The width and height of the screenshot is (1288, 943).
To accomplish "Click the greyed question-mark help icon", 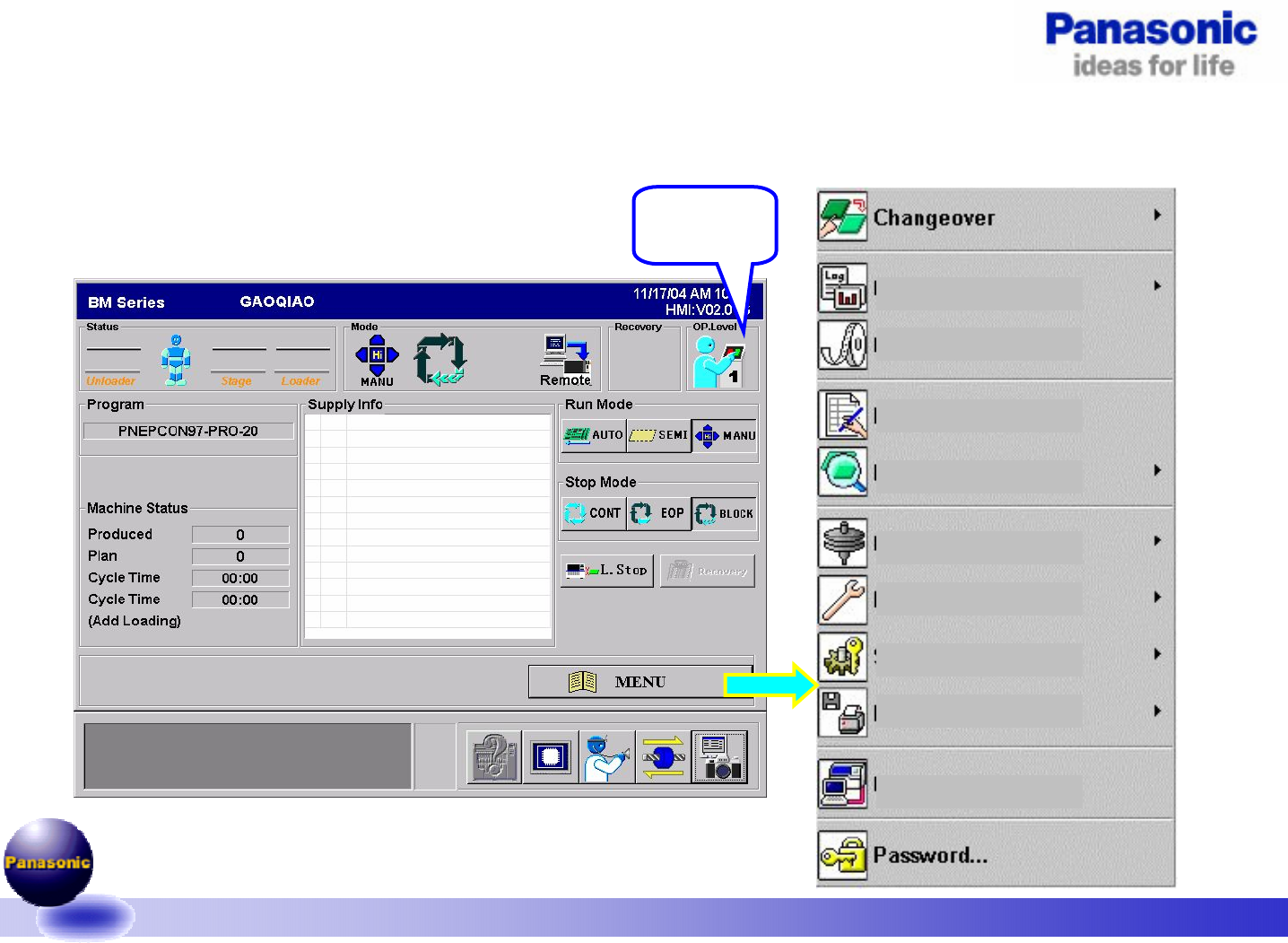I will (493, 757).
